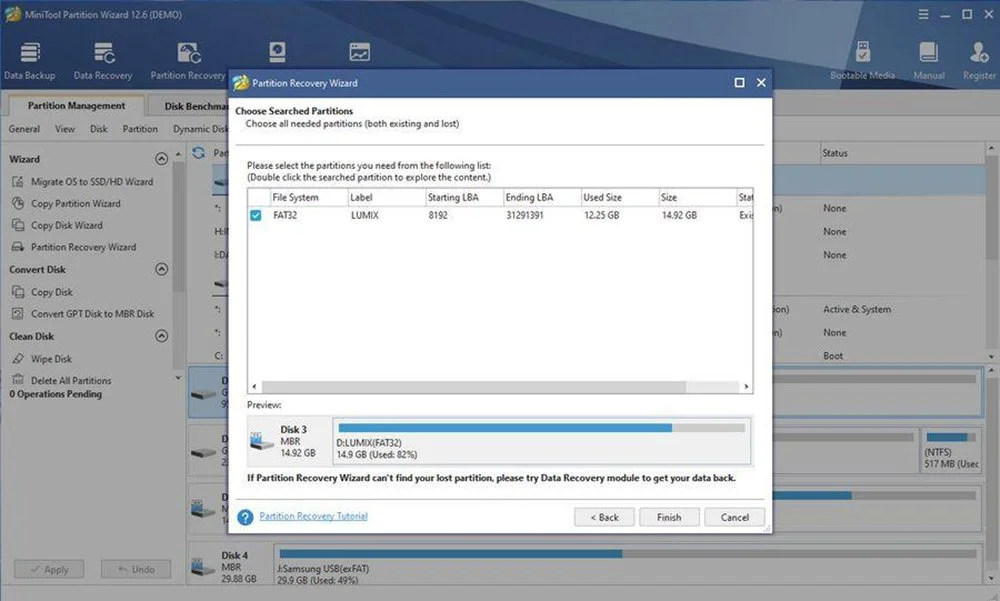Open the hamburger menu in title bar
Screen dimensions: 1000x601
pos(923,14)
